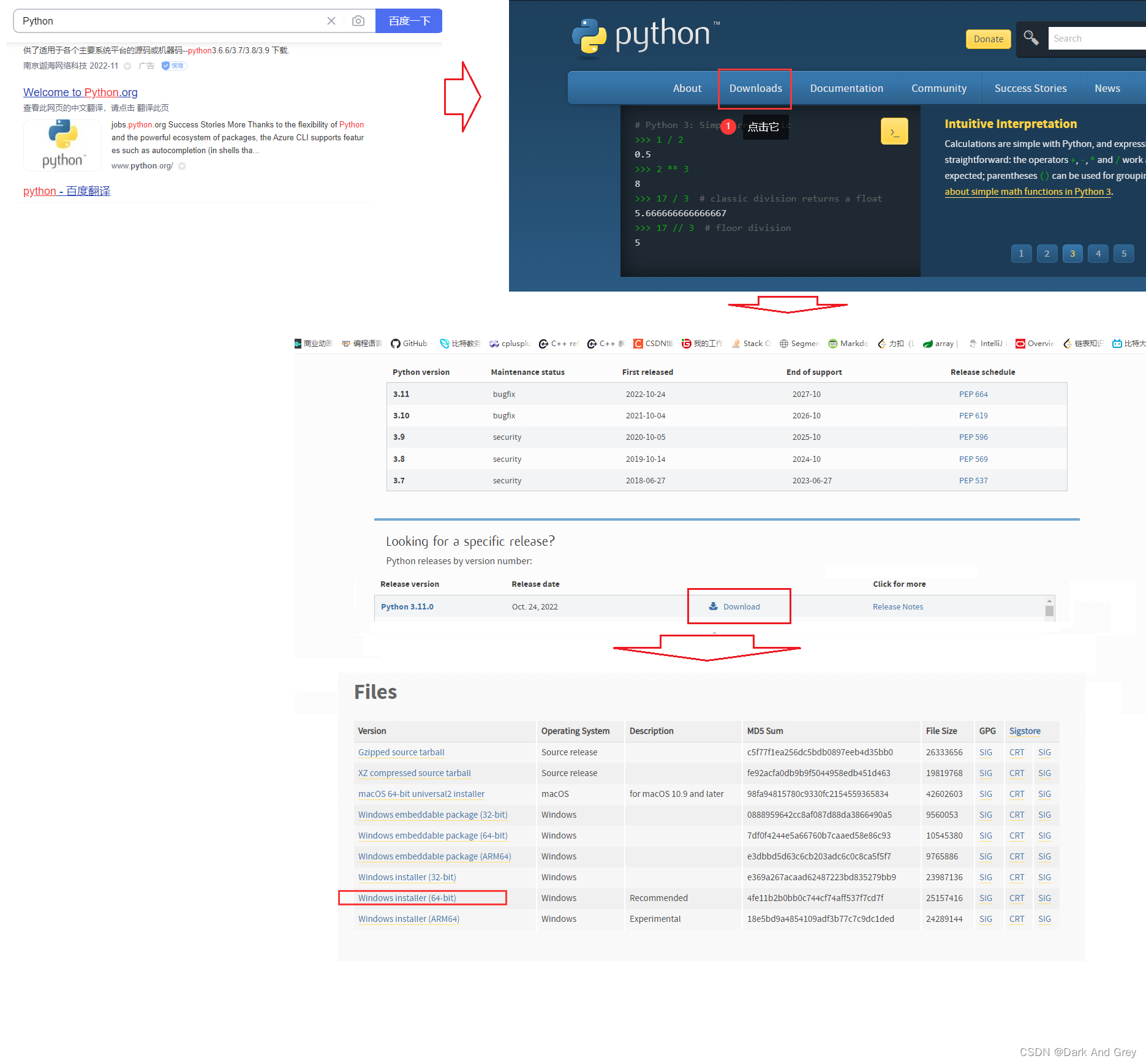The width and height of the screenshot is (1146, 1064).
Task: Click the 百度一下 search button
Action: point(409,21)
